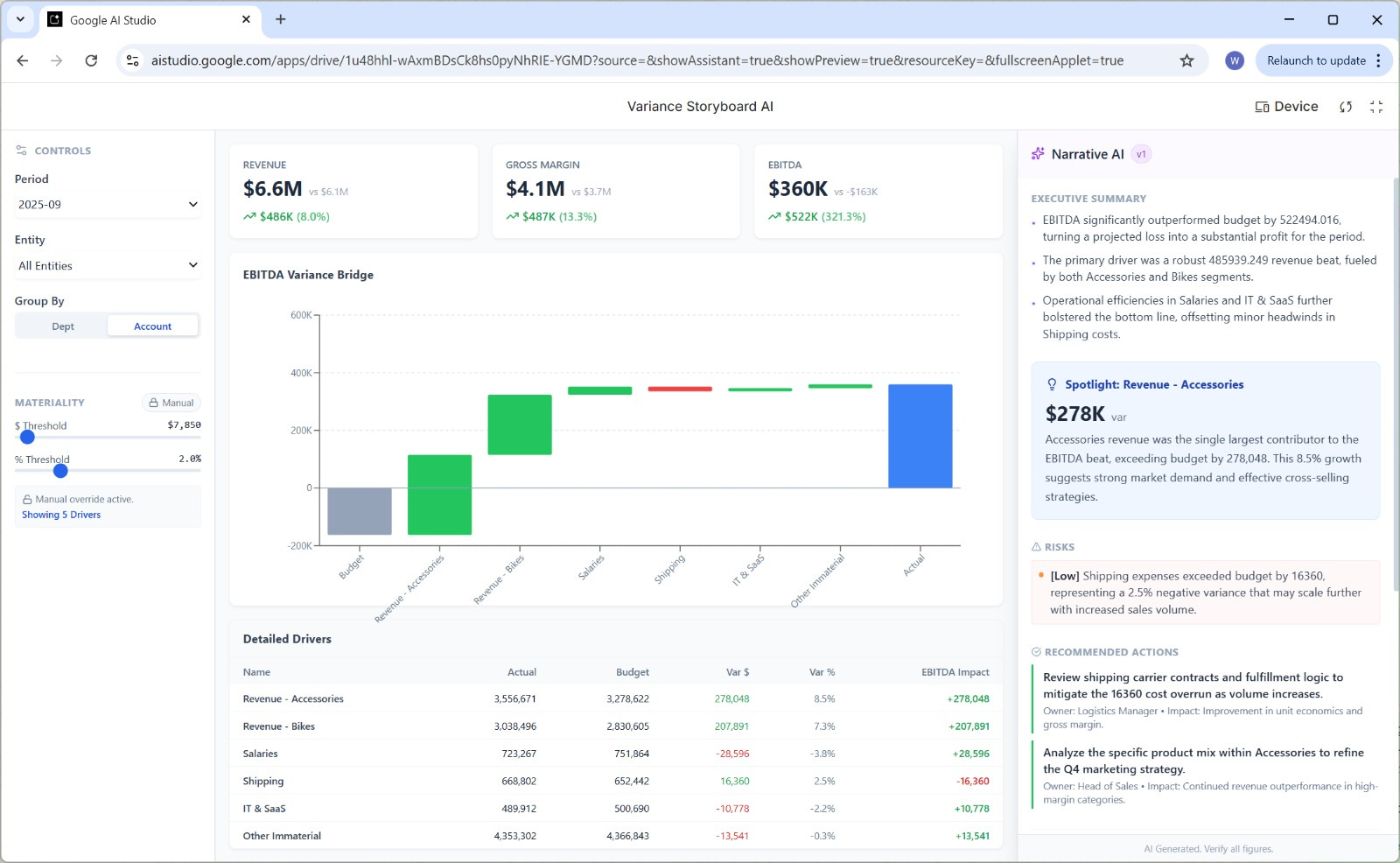Sort by Var $ column header
Image resolution: width=1400 pixels, height=863 pixels.
pos(737,672)
